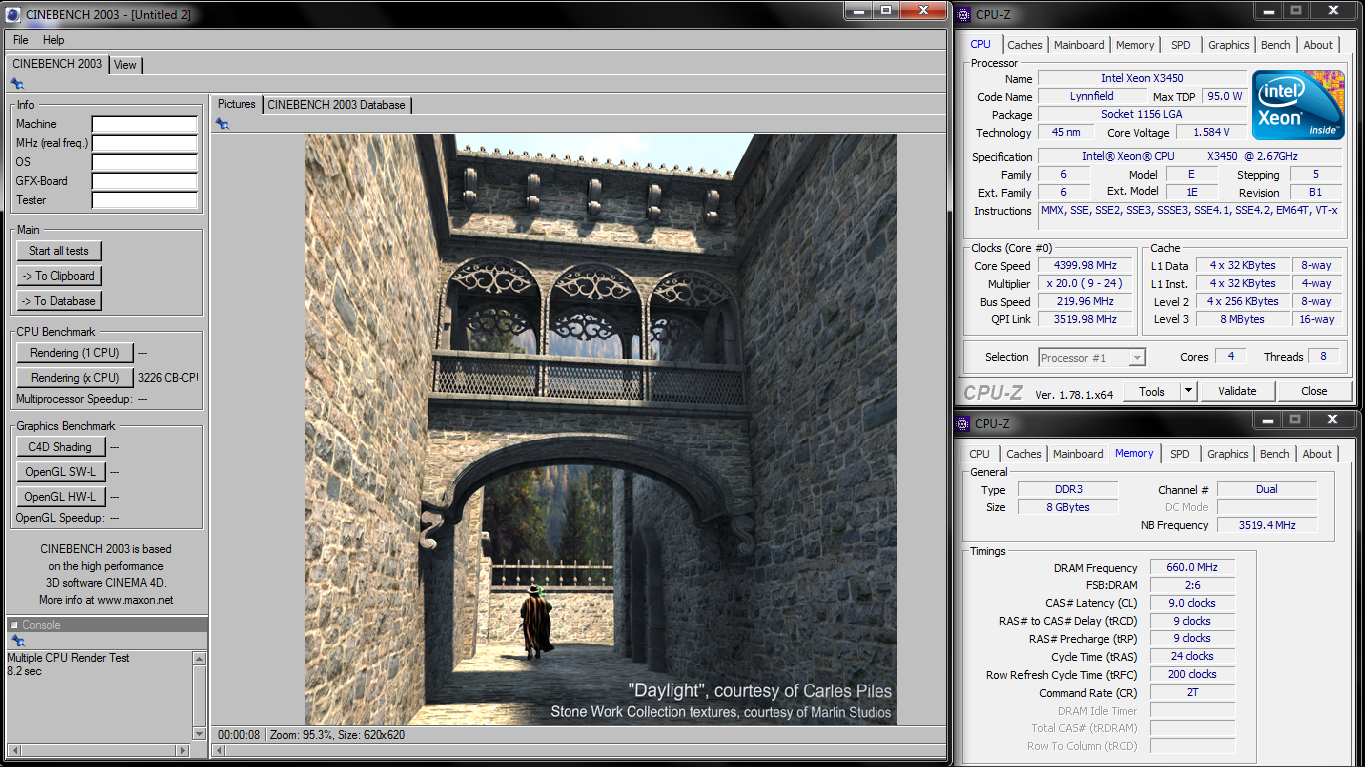Click the Validate button in CPU-Z
The width and height of the screenshot is (1365, 767).
point(1237,391)
